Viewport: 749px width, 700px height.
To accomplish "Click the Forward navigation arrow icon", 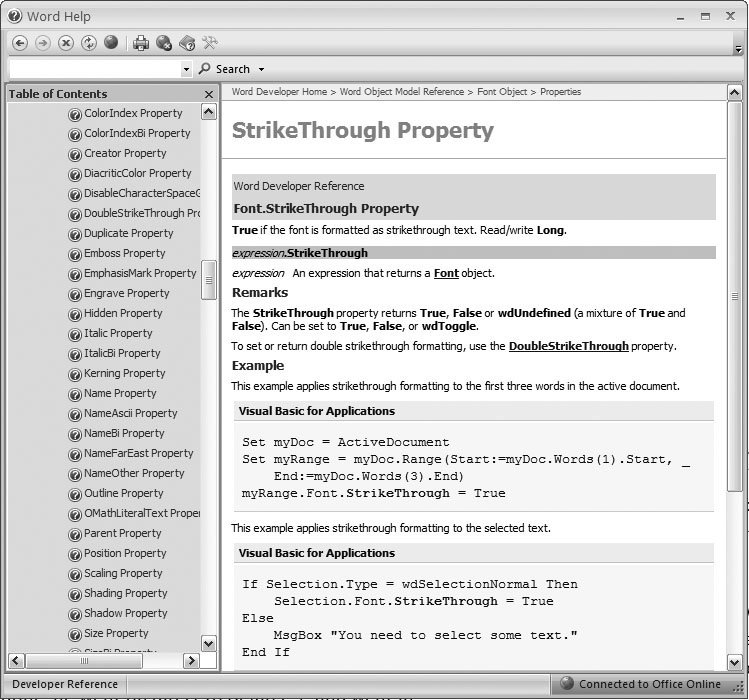I will pos(43,43).
